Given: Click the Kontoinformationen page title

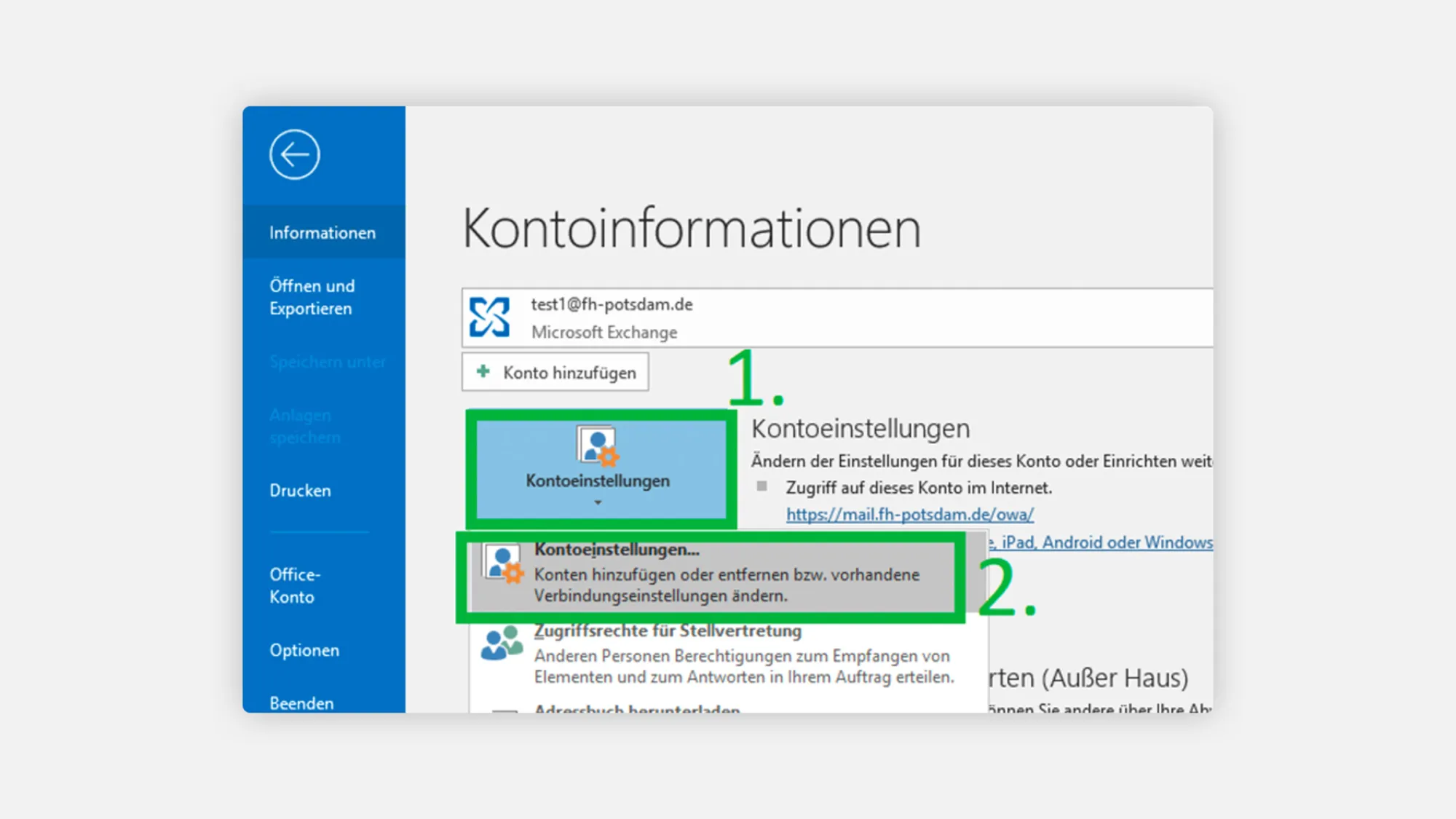Looking at the screenshot, I should [692, 228].
